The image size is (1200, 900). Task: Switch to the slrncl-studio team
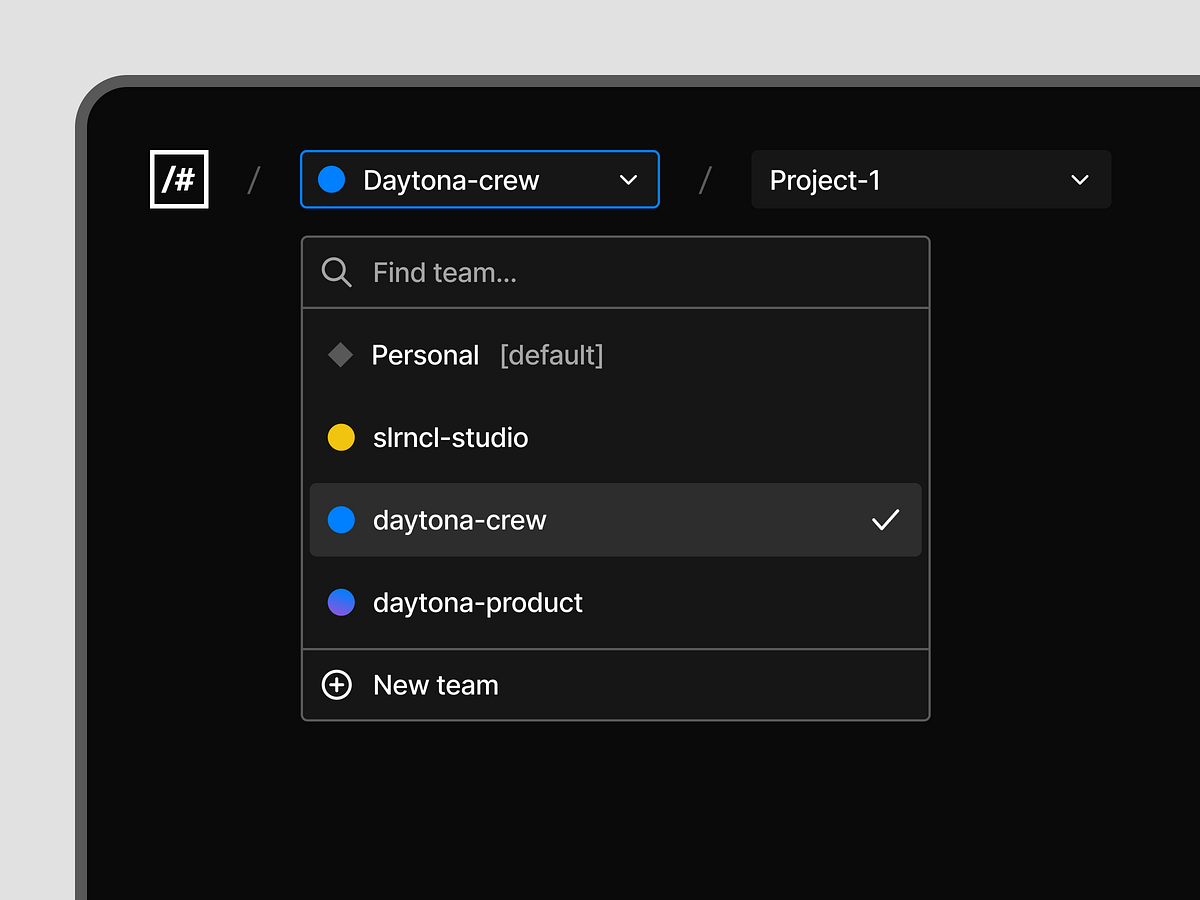[450, 437]
